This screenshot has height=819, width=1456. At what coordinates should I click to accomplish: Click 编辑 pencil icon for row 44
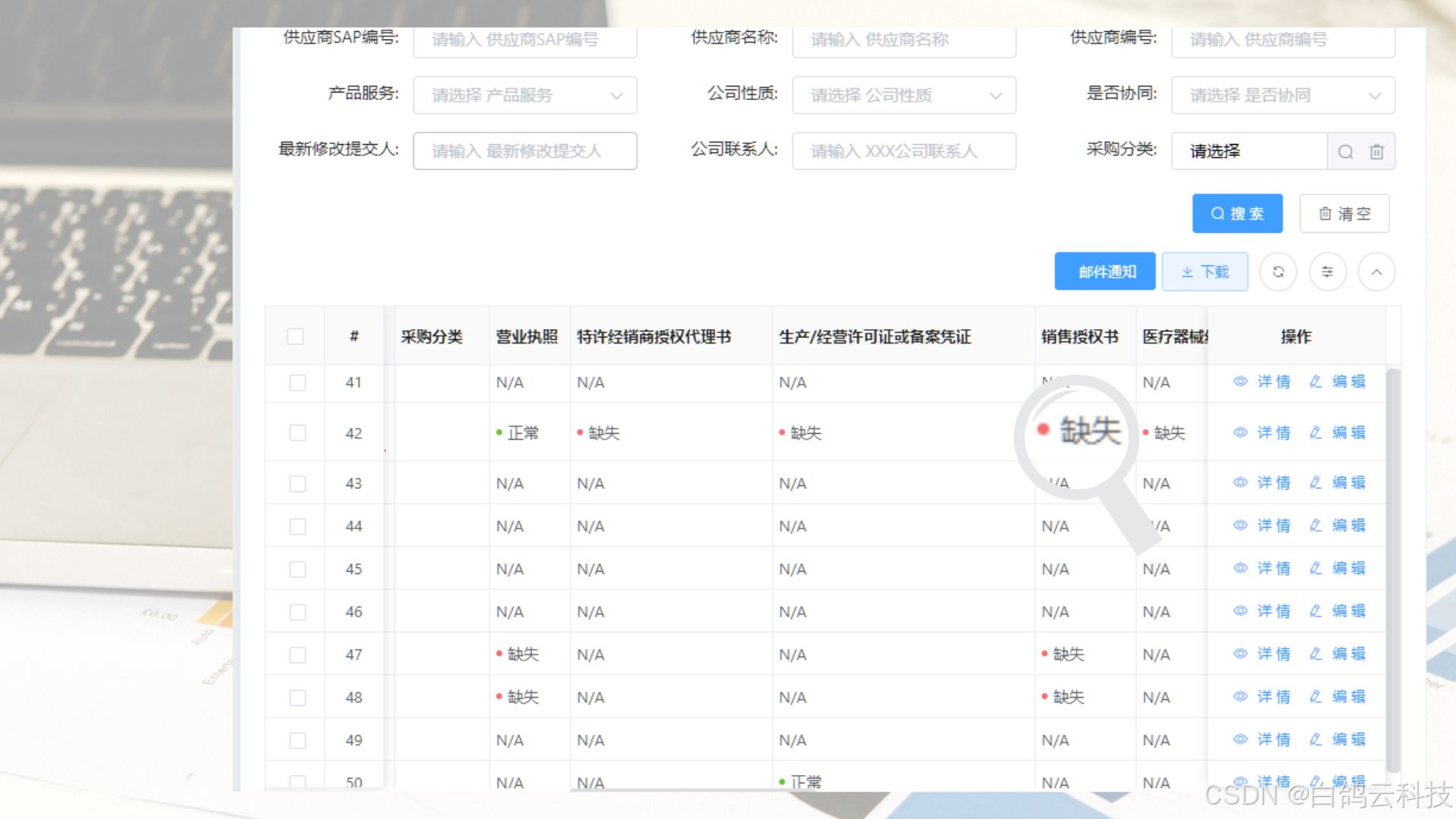click(1316, 525)
